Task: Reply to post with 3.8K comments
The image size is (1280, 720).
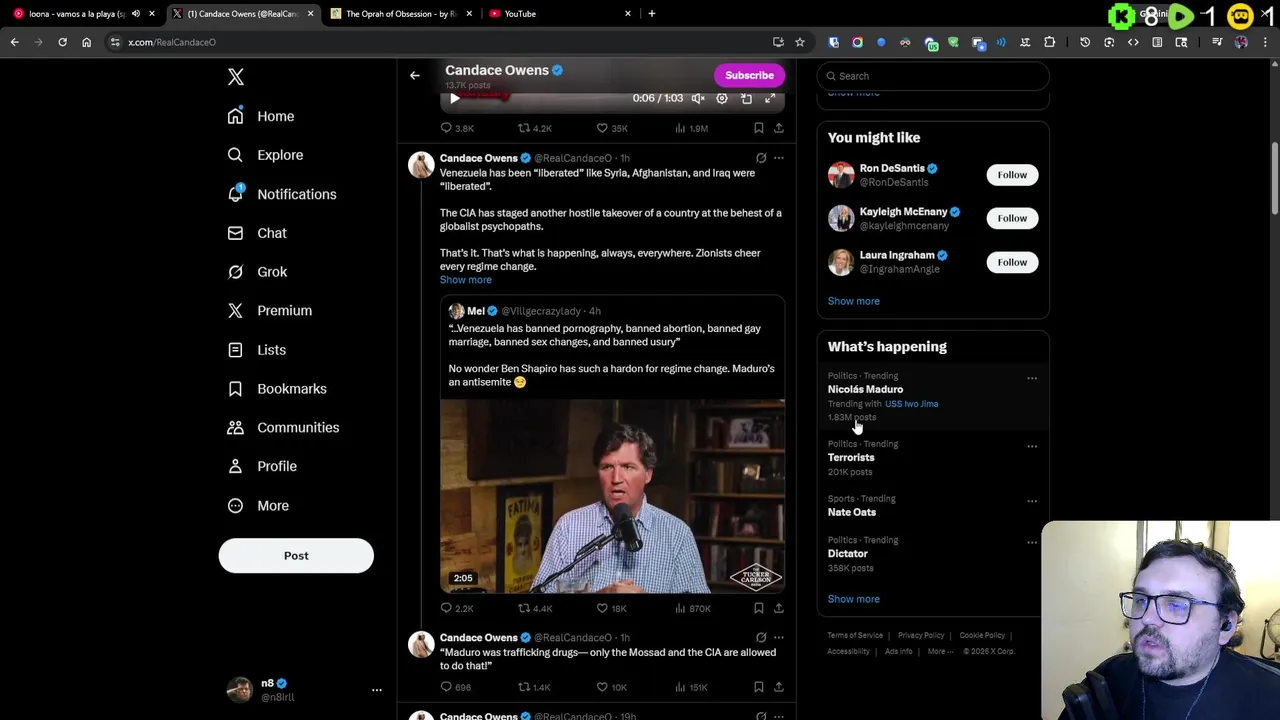Action: pyautogui.click(x=457, y=128)
